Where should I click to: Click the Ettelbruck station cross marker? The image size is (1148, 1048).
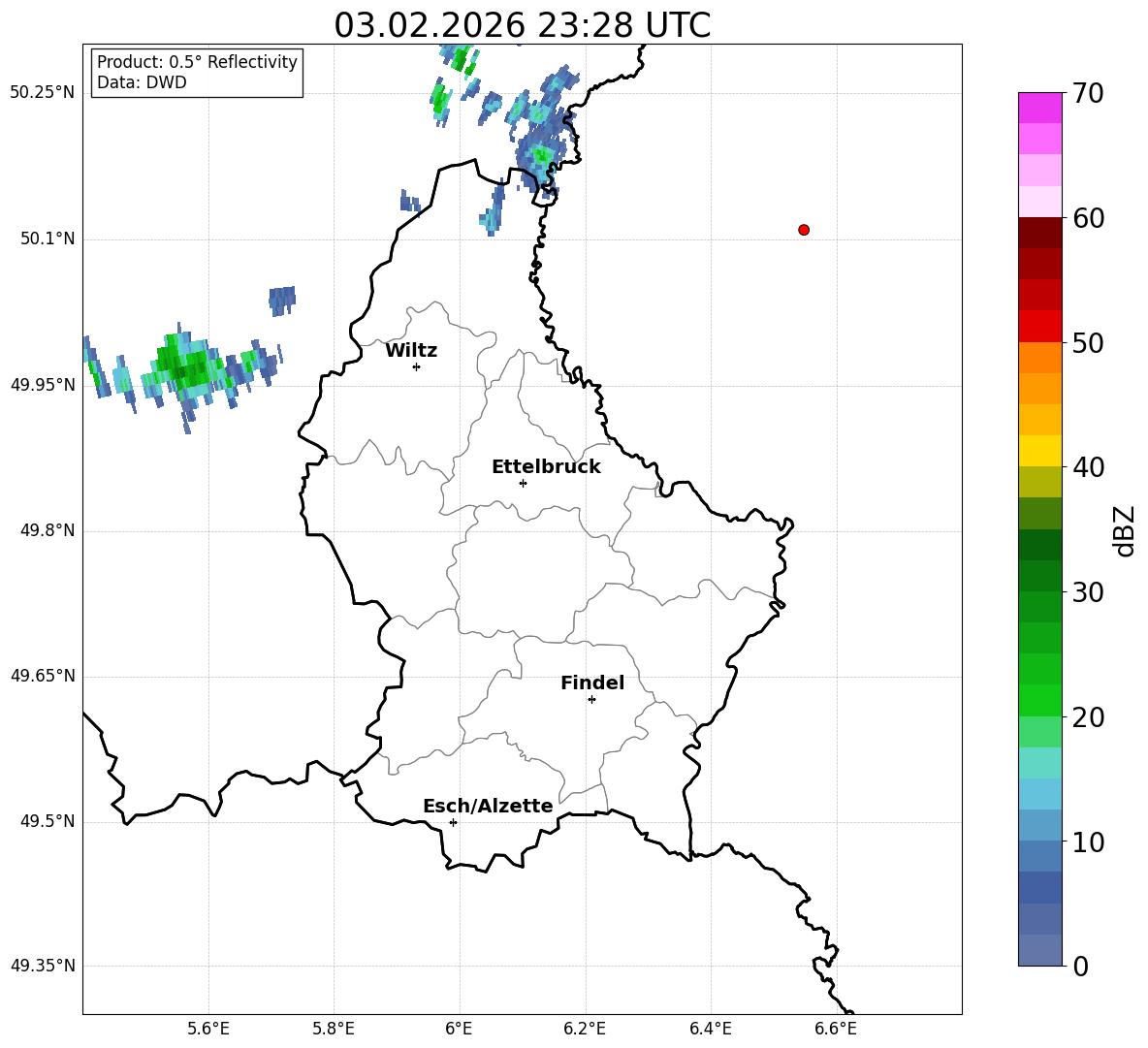coord(523,483)
